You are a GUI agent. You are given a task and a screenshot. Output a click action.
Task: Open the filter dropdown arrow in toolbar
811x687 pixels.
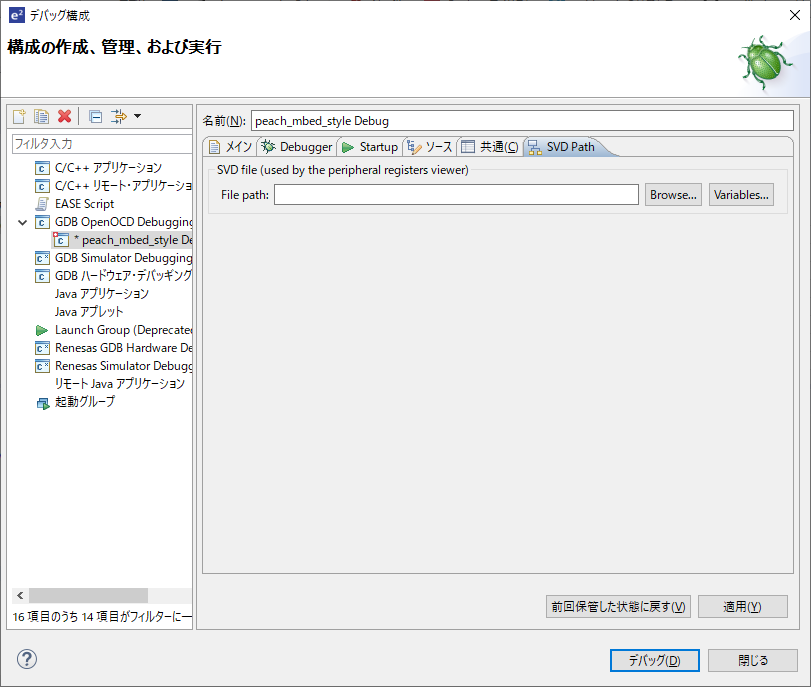pos(138,116)
